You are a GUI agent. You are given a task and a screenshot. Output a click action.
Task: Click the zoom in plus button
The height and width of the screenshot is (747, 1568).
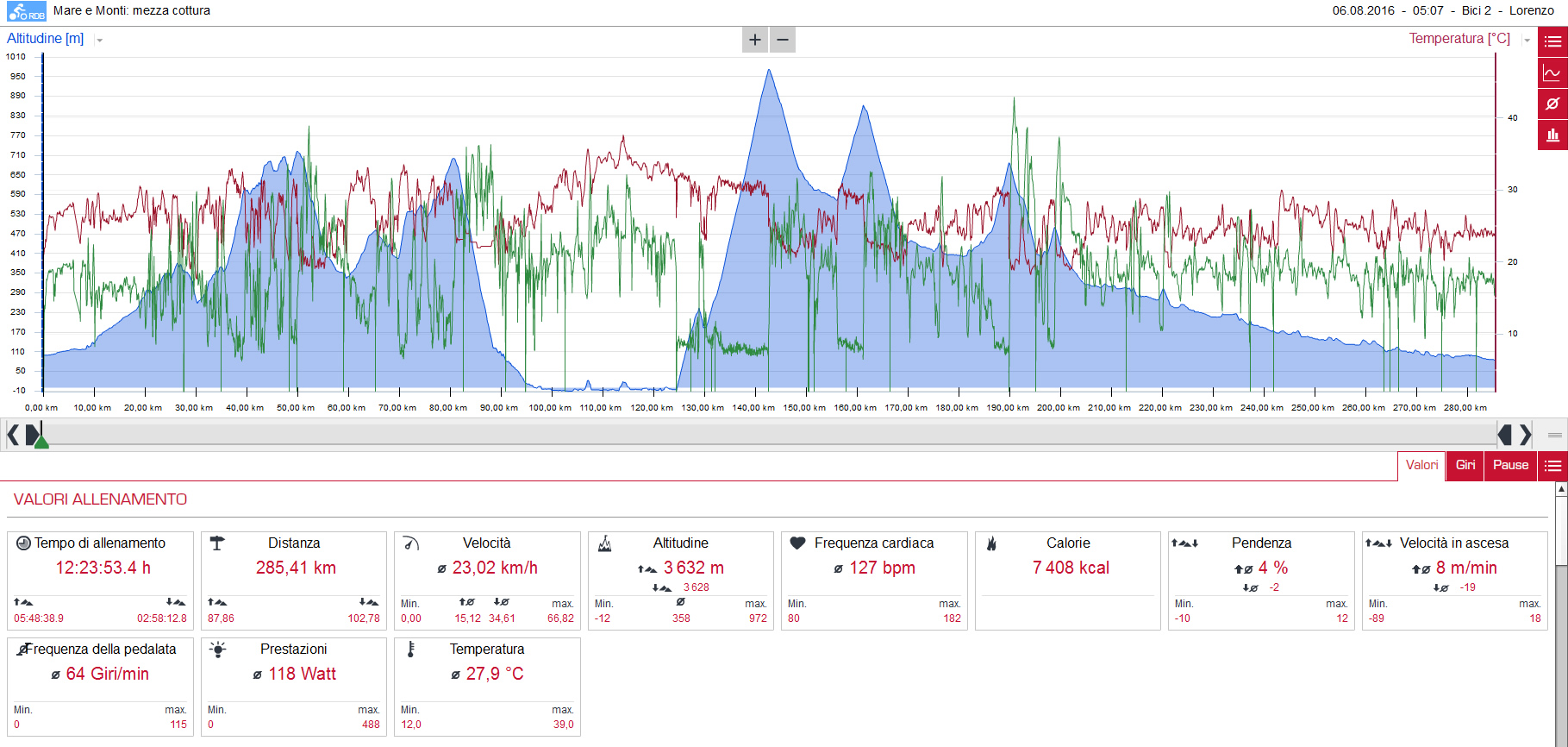pyautogui.click(x=755, y=40)
